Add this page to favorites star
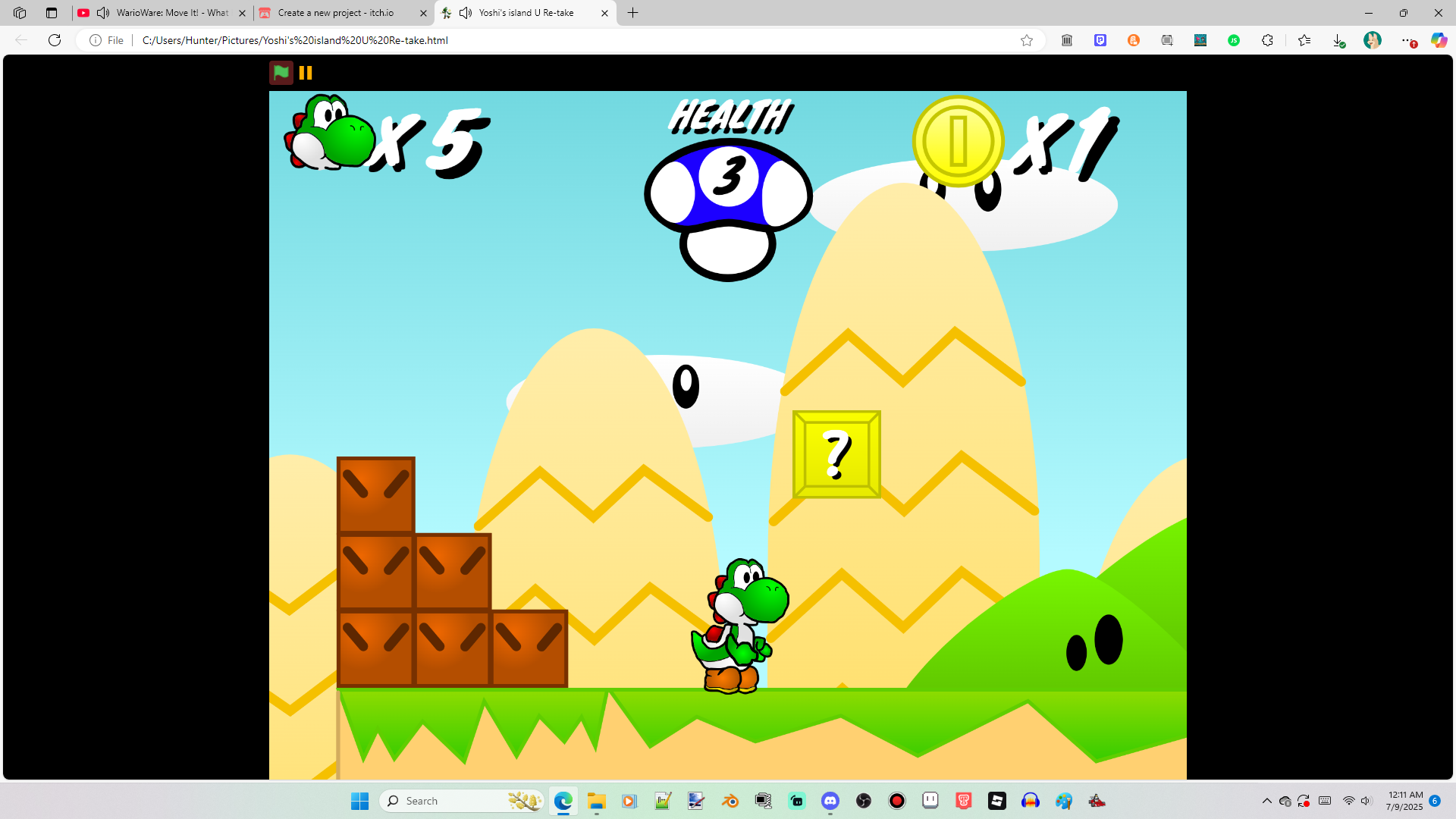1456x819 pixels. tap(1027, 40)
